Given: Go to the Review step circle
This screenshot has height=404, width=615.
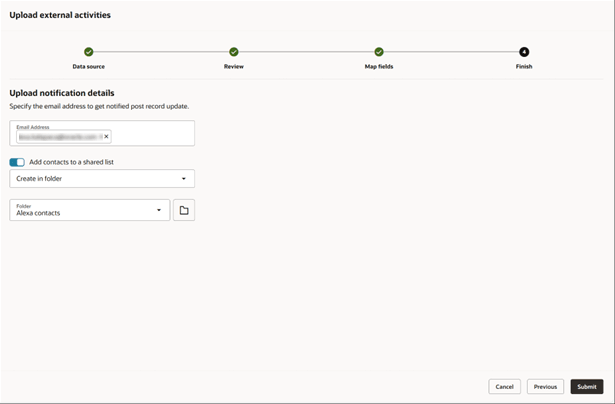Looking at the screenshot, I should tap(234, 52).
